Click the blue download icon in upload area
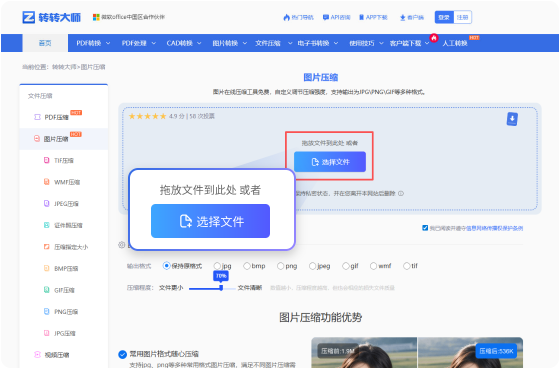The height and width of the screenshot is (369, 560). point(512,119)
